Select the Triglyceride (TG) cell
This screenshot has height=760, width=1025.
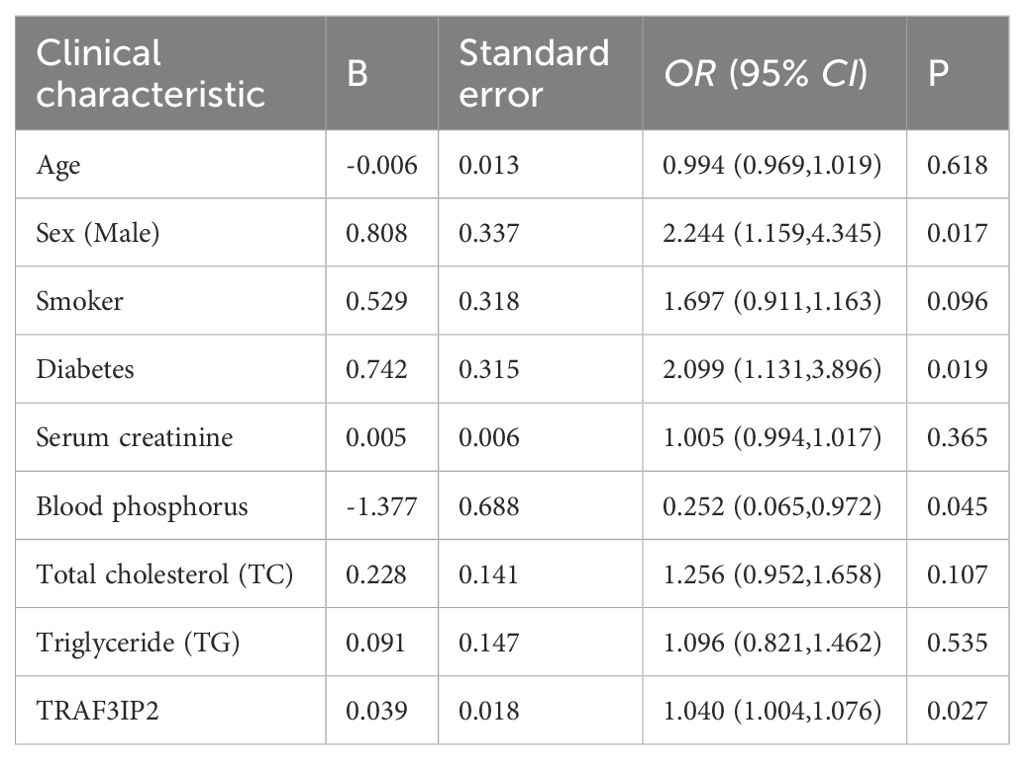[x=138, y=643]
